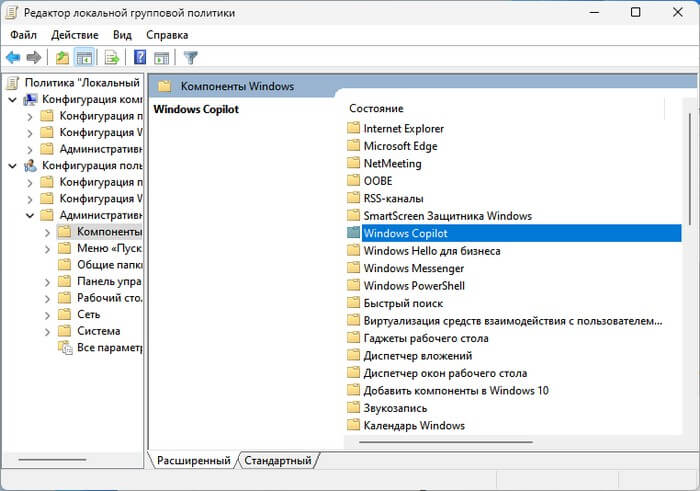Viewport: 700px width, 491px height.
Task: Select Гаджеты рабочего стола entry
Action: tap(426, 338)
